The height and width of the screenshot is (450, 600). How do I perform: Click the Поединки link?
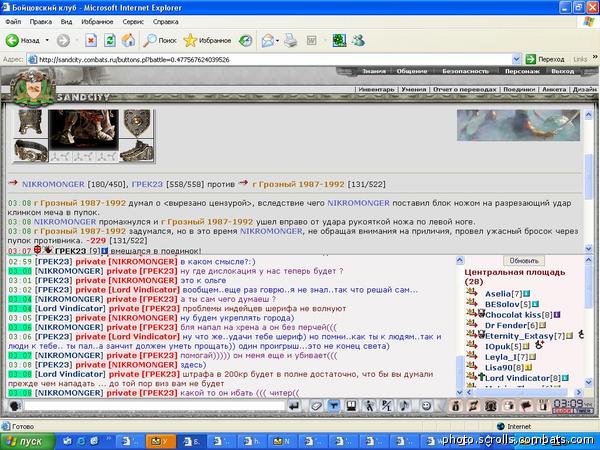coord(519,89)
